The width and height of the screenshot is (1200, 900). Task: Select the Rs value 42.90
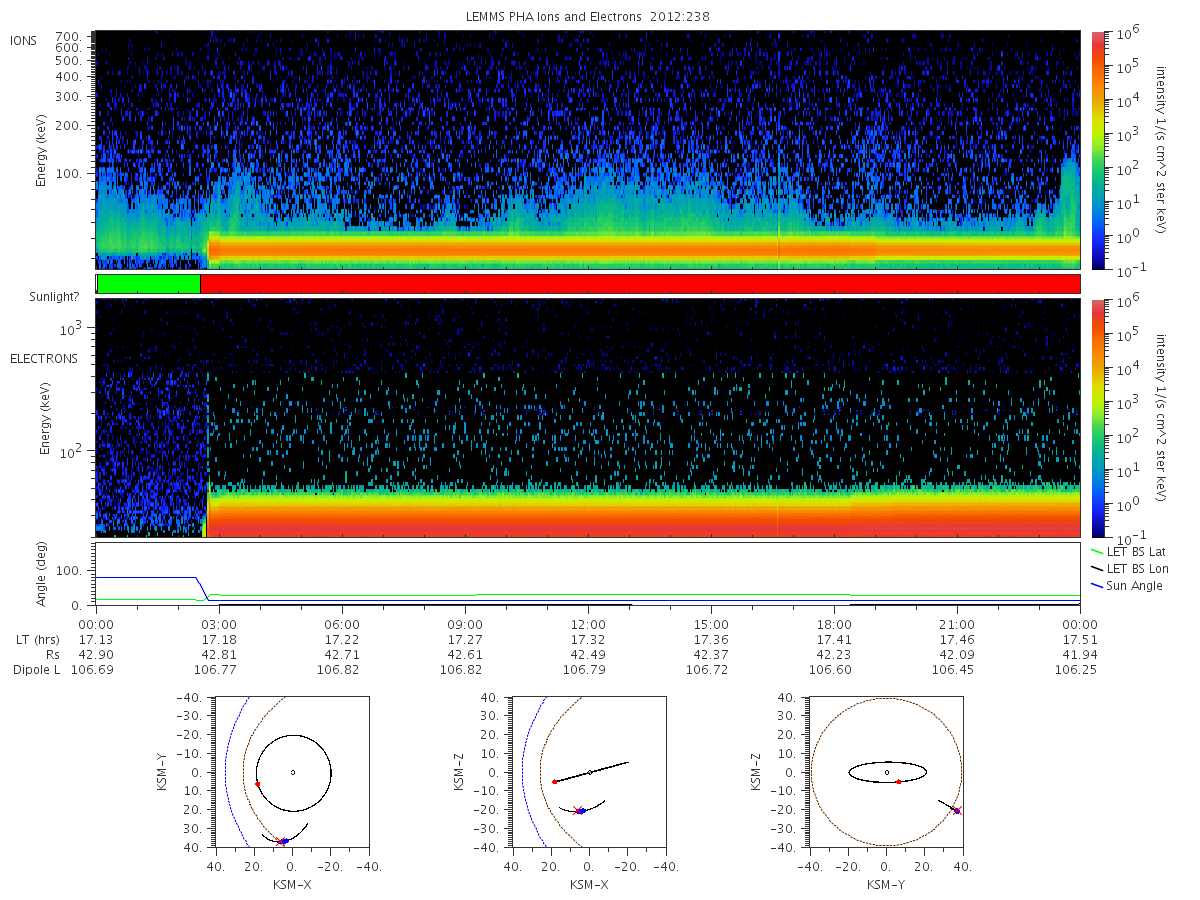tap(95, 654)
